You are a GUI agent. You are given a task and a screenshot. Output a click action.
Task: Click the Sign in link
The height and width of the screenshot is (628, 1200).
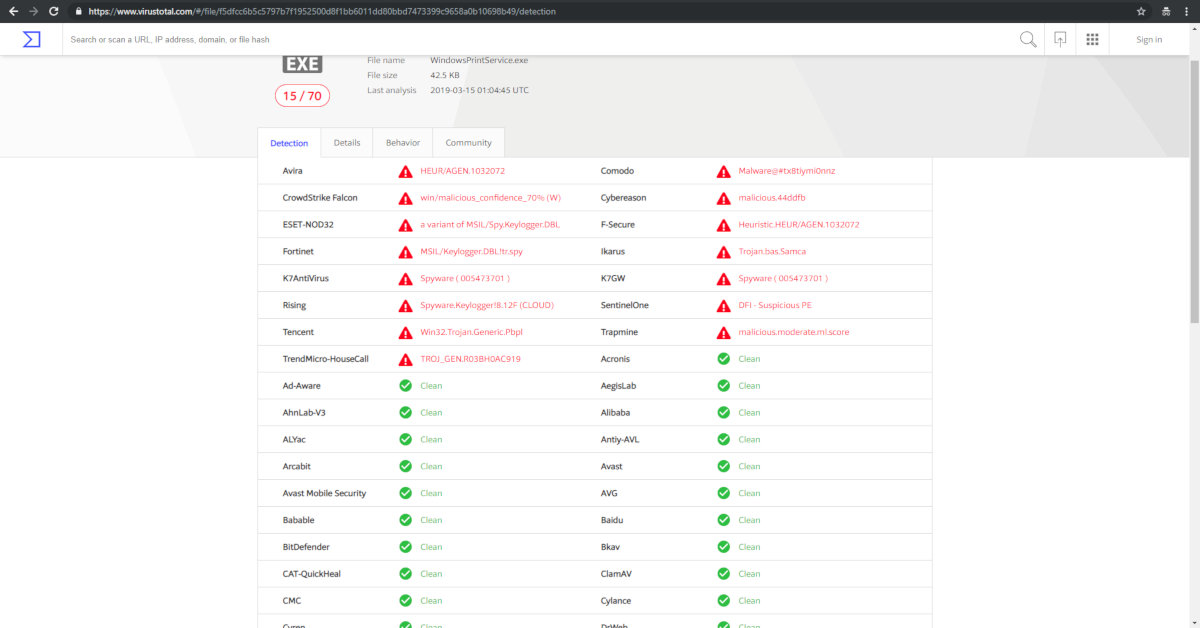coord(1149,40)
